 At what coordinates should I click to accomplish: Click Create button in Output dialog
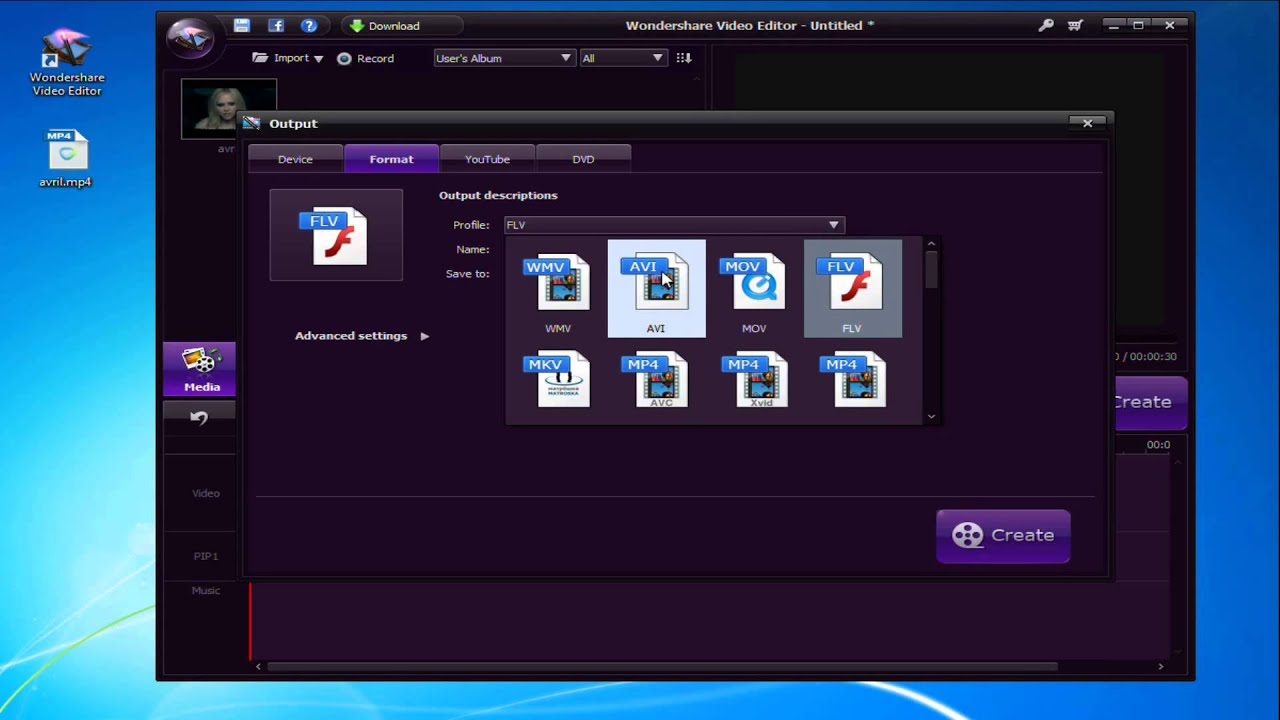click(x=1003, y=536)
